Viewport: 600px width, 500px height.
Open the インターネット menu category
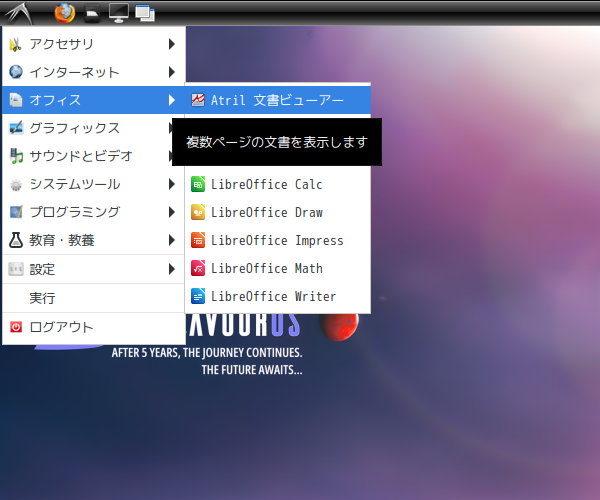94,72
